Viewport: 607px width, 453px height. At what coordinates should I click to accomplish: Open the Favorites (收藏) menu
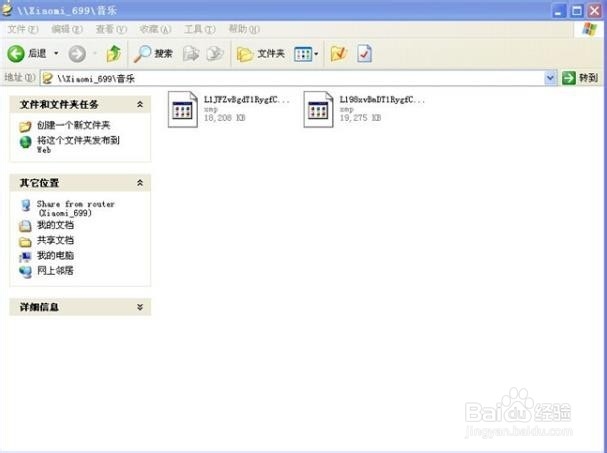[155, 29]
